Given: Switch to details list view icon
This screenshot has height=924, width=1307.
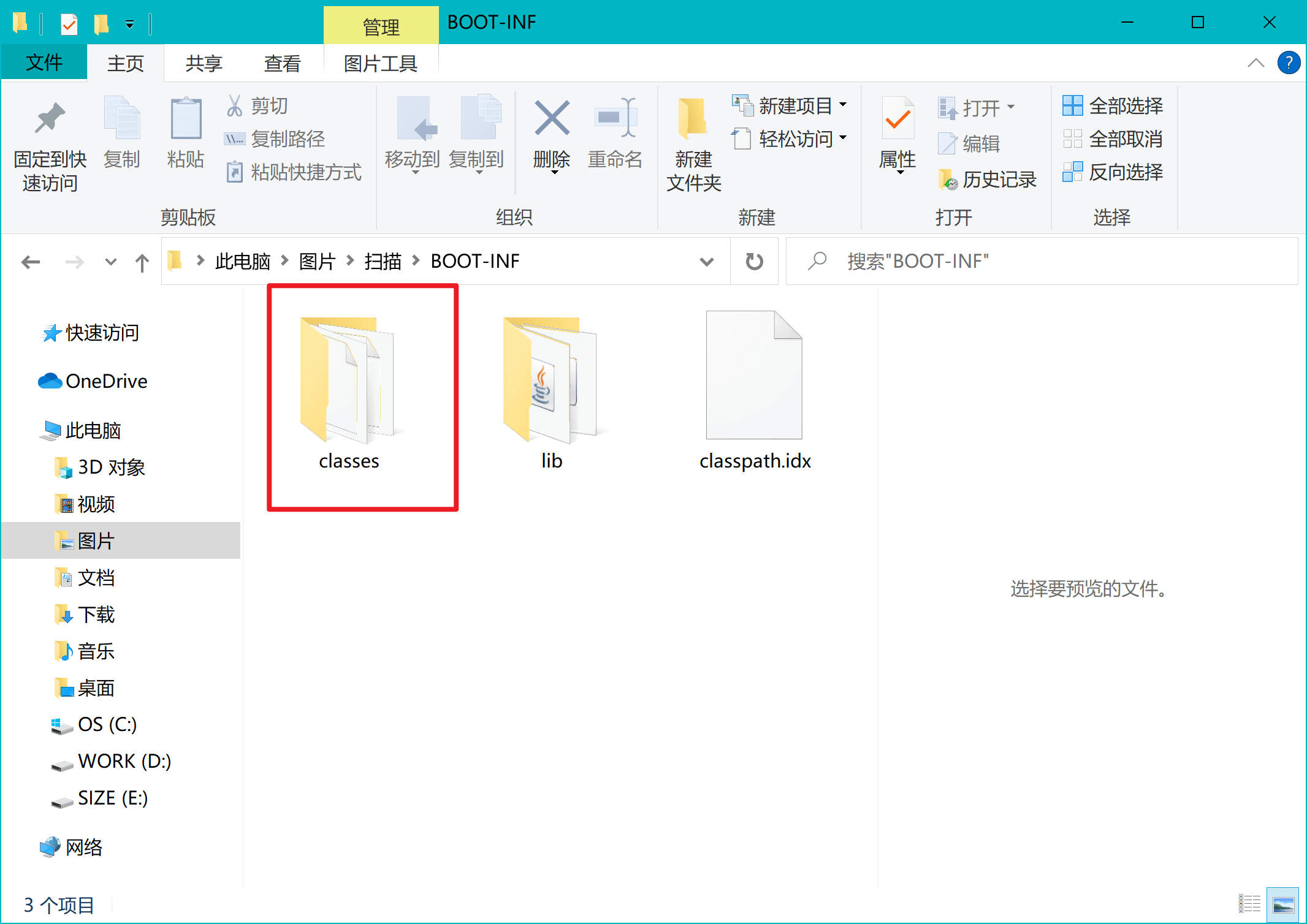Looking at the screenshot, I should coord(1249,903).
